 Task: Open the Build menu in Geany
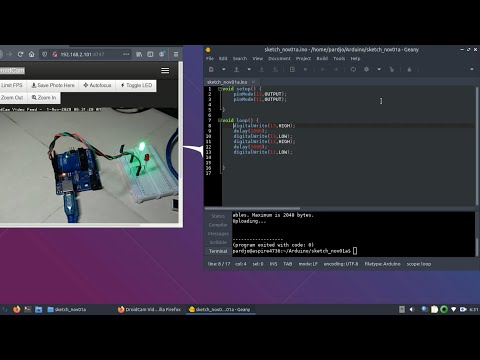pyautogui.click(x=322, y=58)
